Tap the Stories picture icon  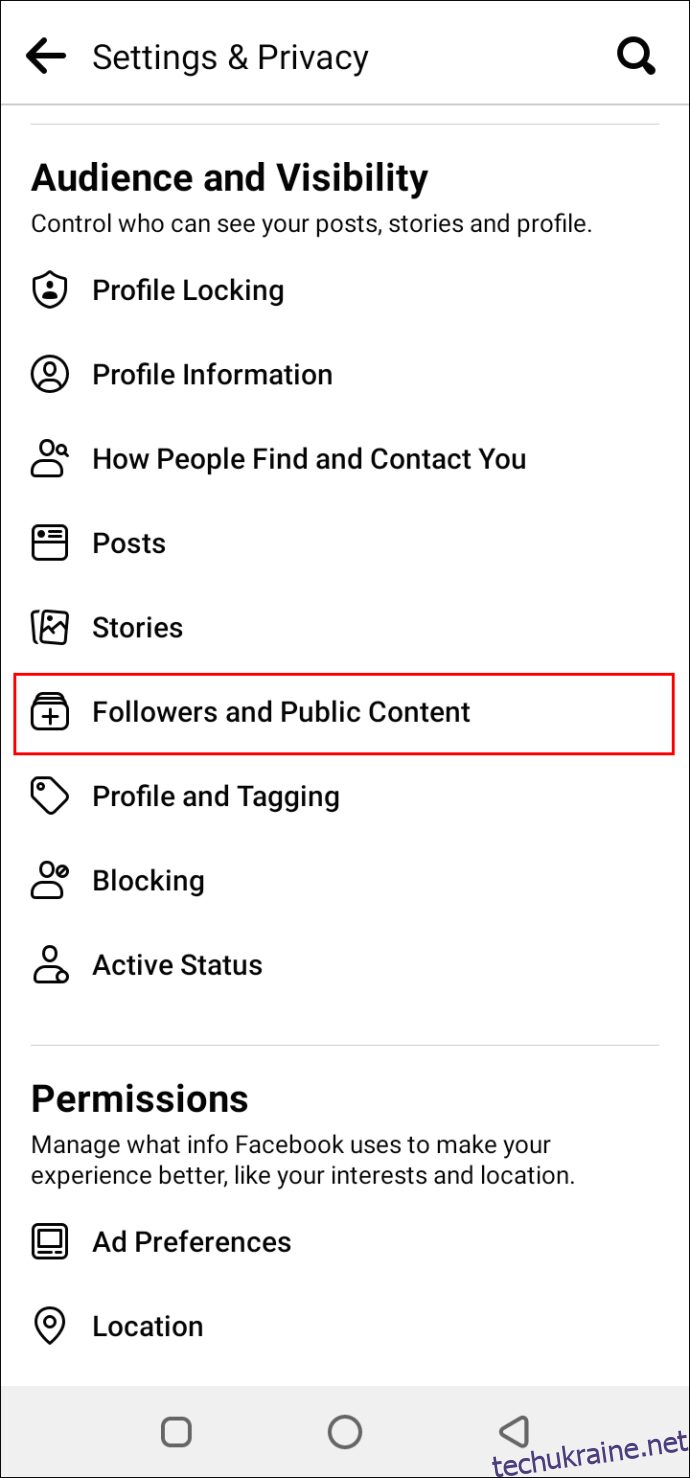click(49, 628)
